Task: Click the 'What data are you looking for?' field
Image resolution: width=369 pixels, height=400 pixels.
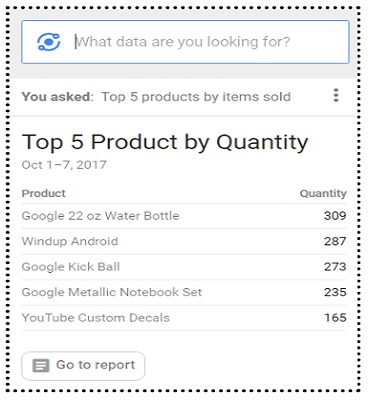Action: tap(185, 42)
